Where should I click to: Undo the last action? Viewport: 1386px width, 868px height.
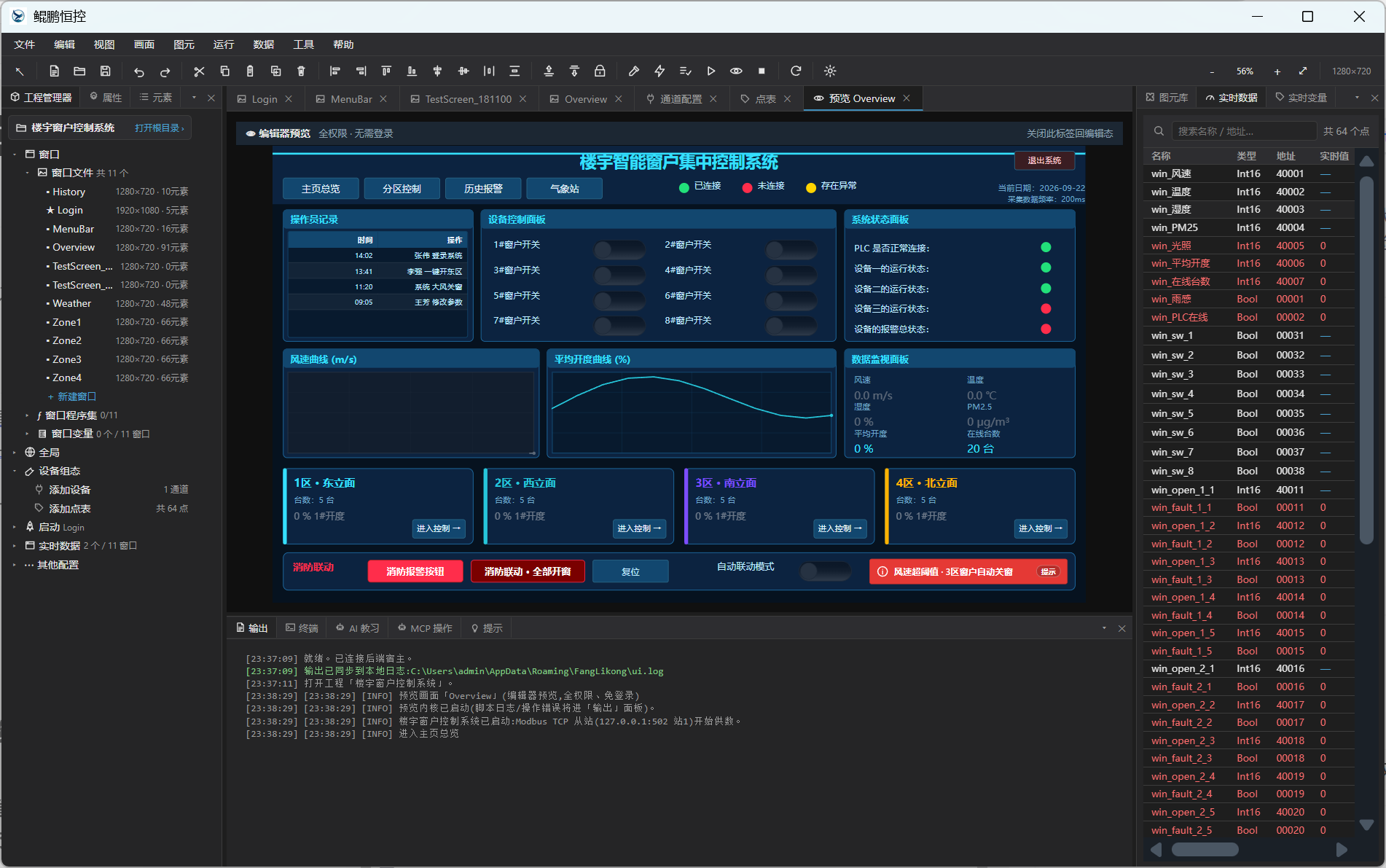click(x=139, y=71)
